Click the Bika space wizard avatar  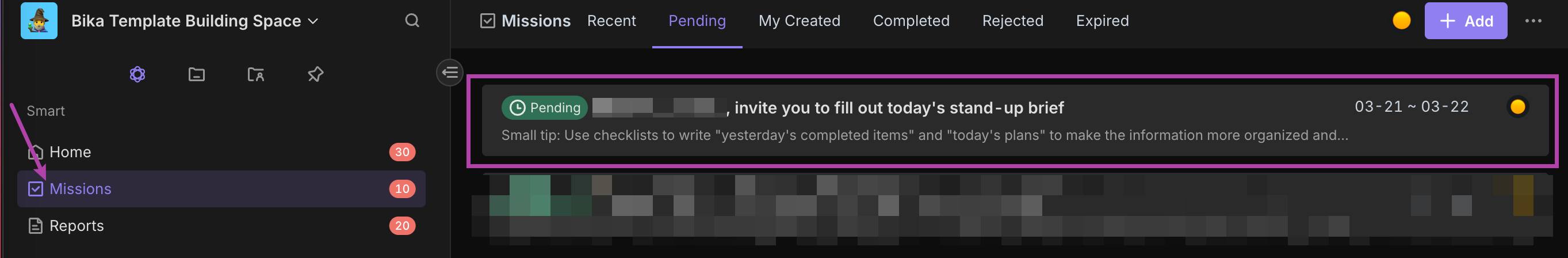point(39,21)
